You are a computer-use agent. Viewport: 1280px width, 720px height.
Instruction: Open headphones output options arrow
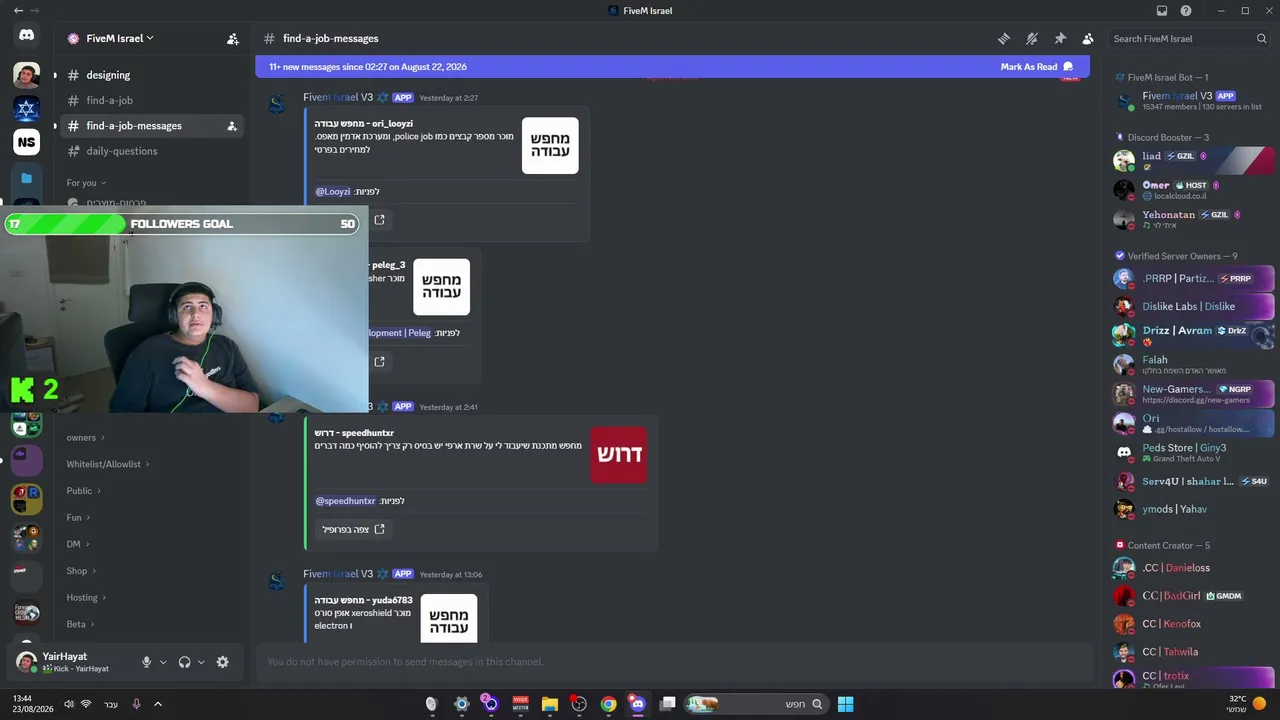[x=201, y=662]
